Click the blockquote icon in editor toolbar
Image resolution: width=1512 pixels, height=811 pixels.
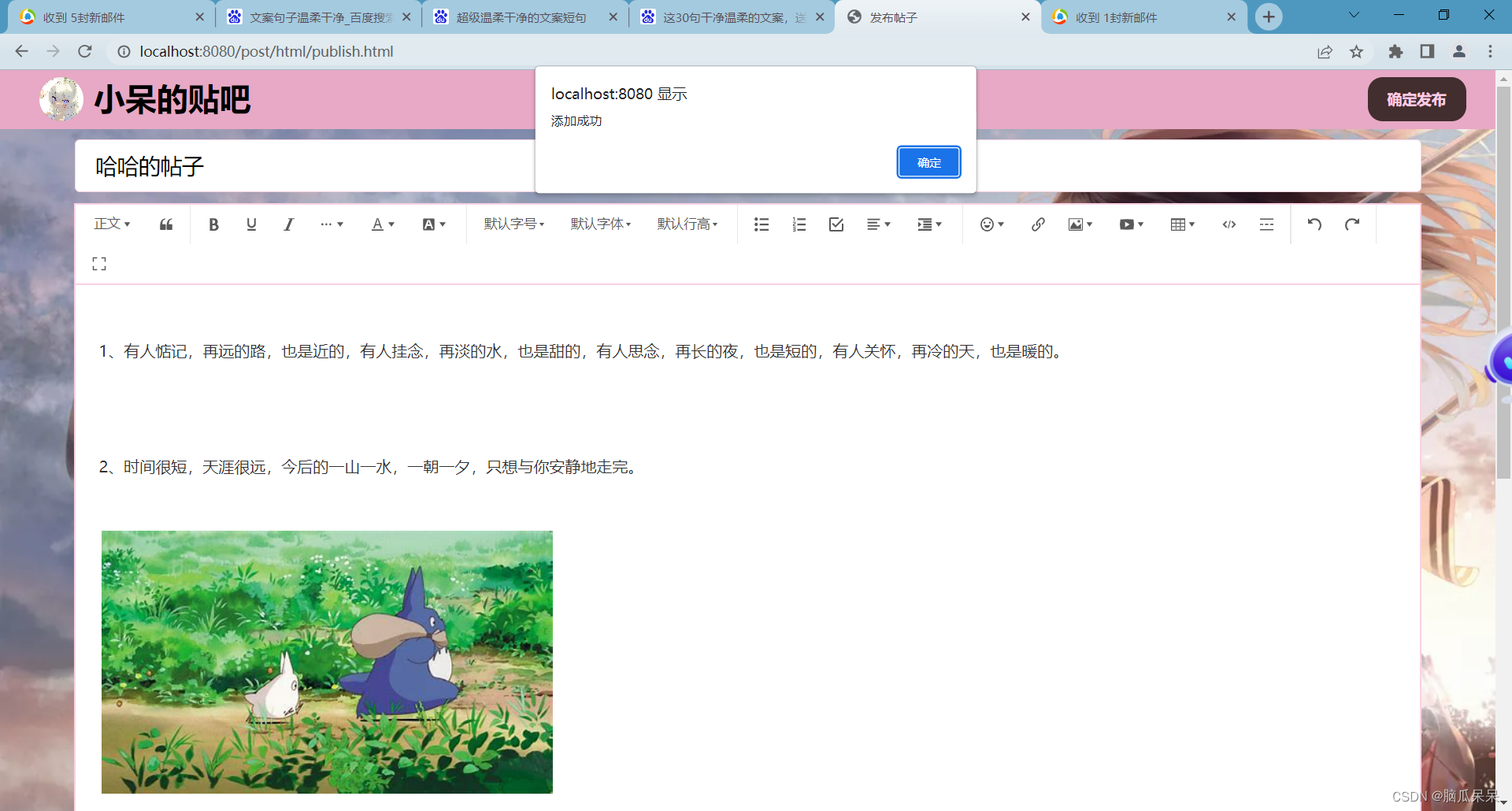pyautogui.click(x=166, y=224)
